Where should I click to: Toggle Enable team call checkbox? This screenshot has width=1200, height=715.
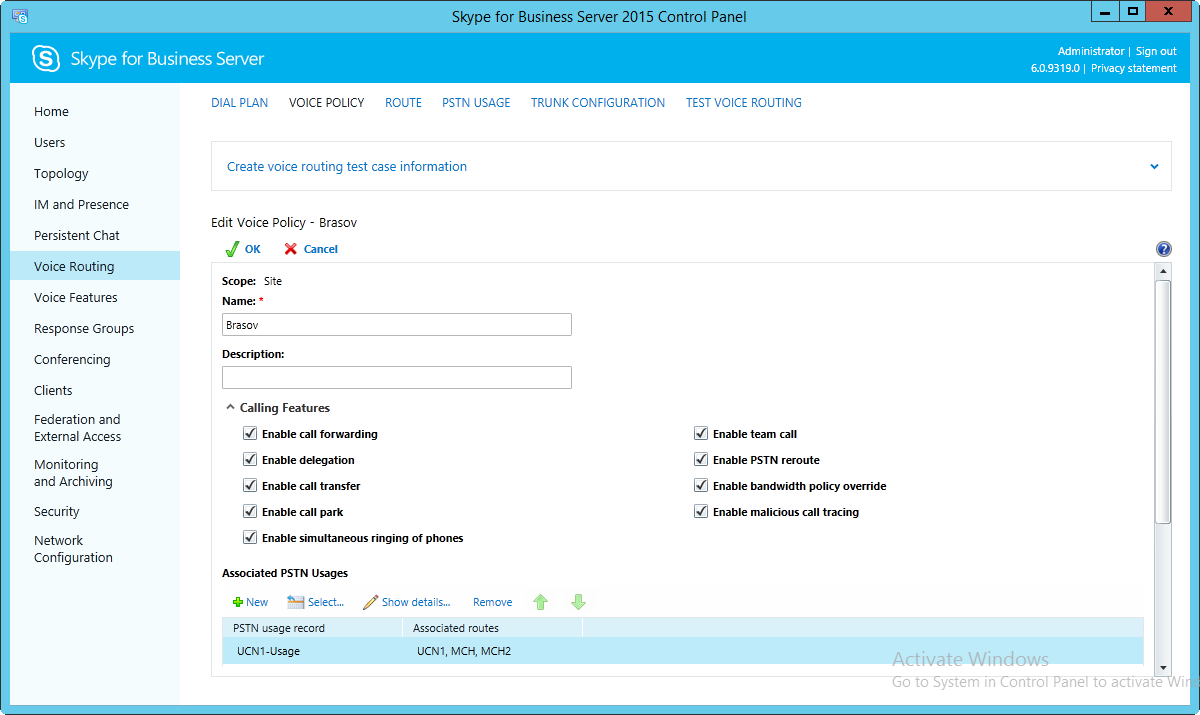tap(701, 434)
